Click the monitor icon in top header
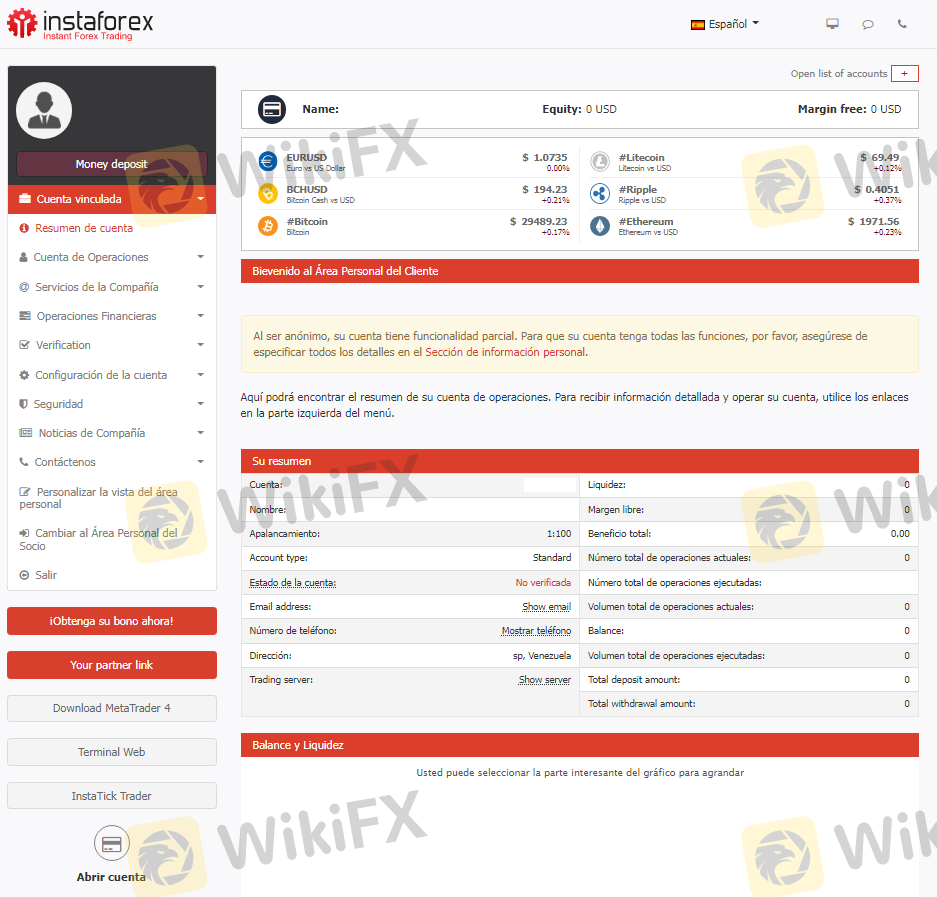The width and height of the screenshot is (937, 897). tap(832, 24)
